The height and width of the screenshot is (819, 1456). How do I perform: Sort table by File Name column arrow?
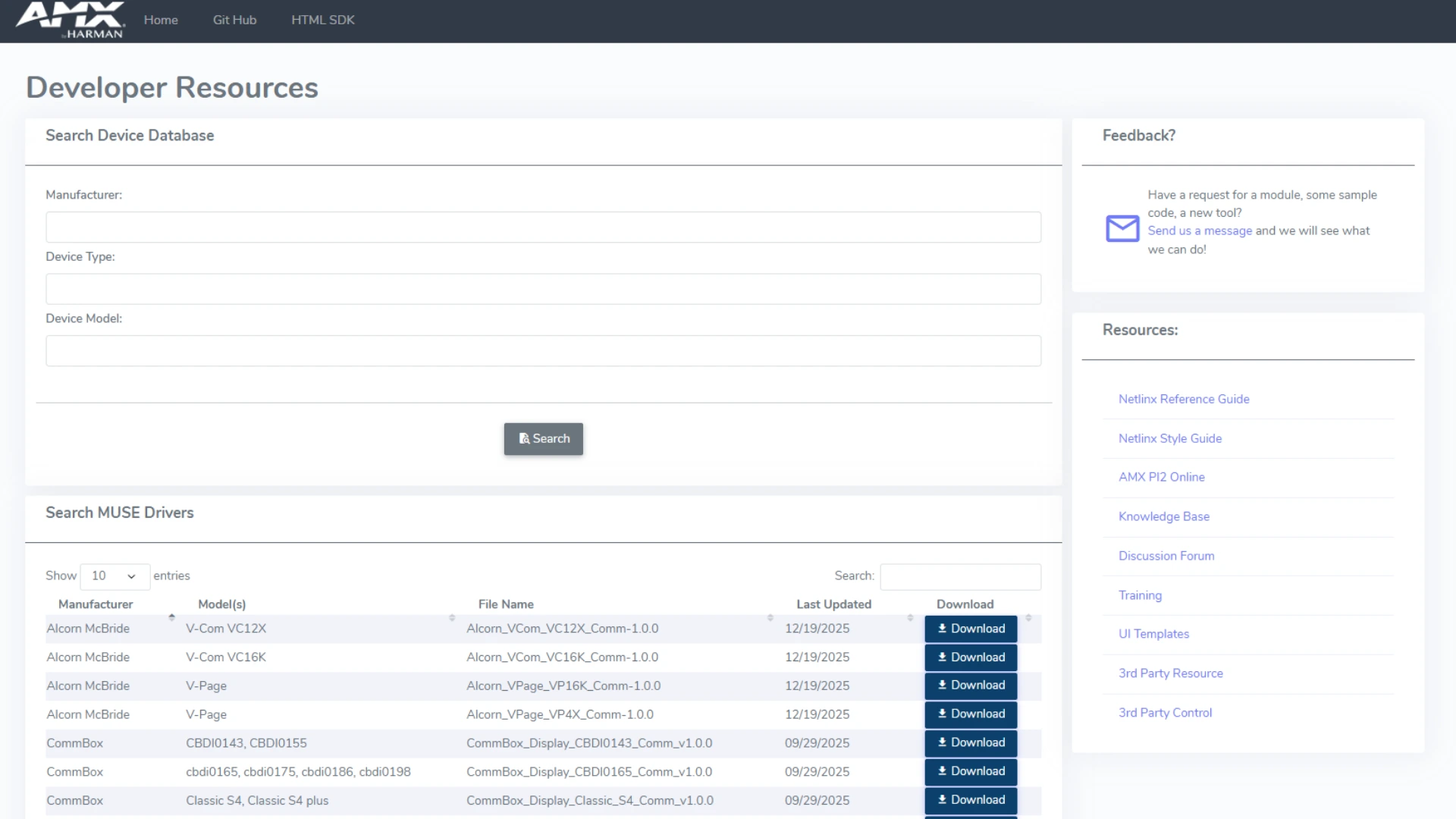tap(770, 617)
